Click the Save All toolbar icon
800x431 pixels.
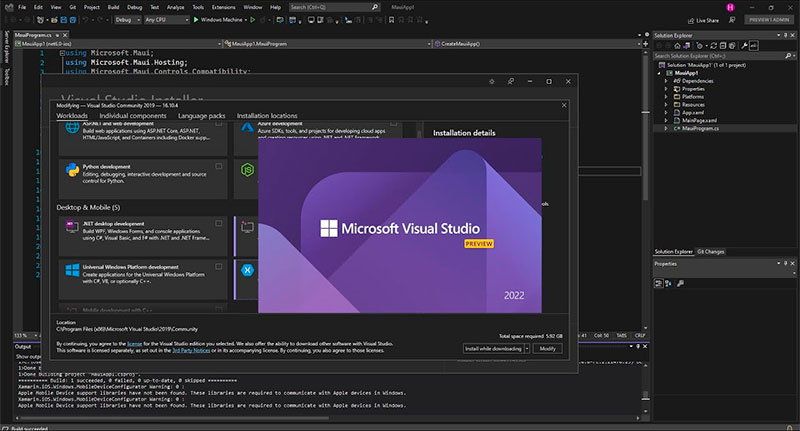point(72,19)
